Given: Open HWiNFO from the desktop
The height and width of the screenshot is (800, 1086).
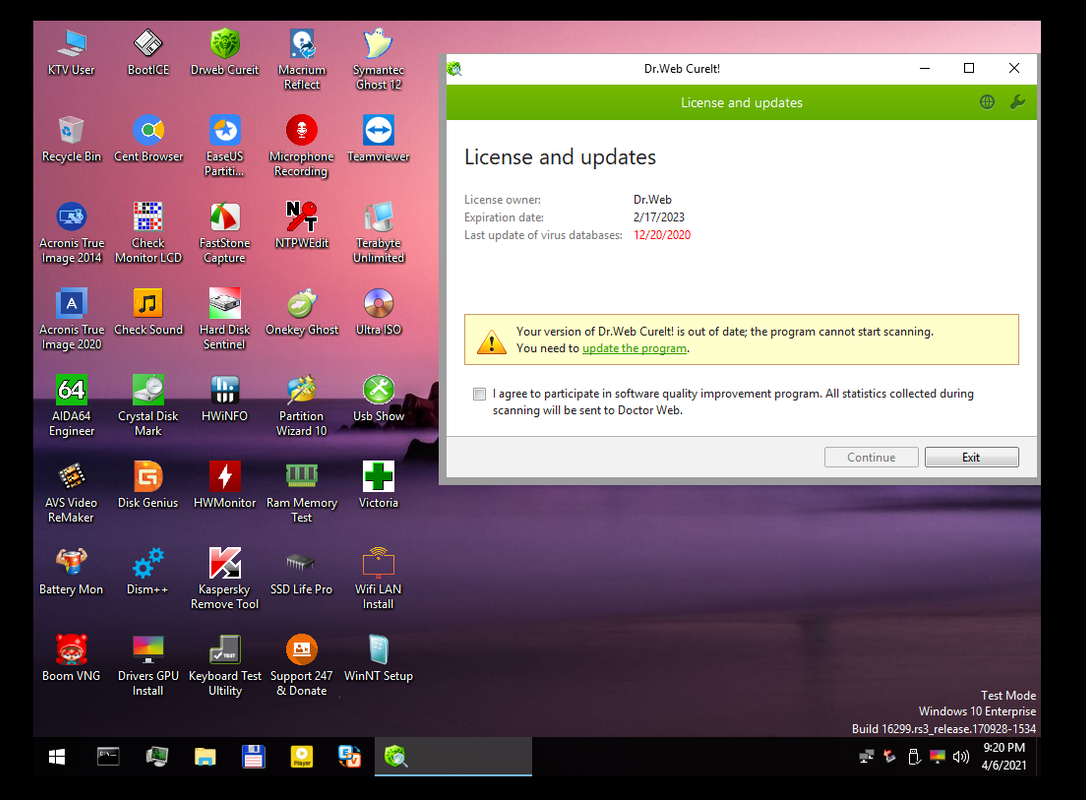Looking at the screenshot, I should [224, 399].
